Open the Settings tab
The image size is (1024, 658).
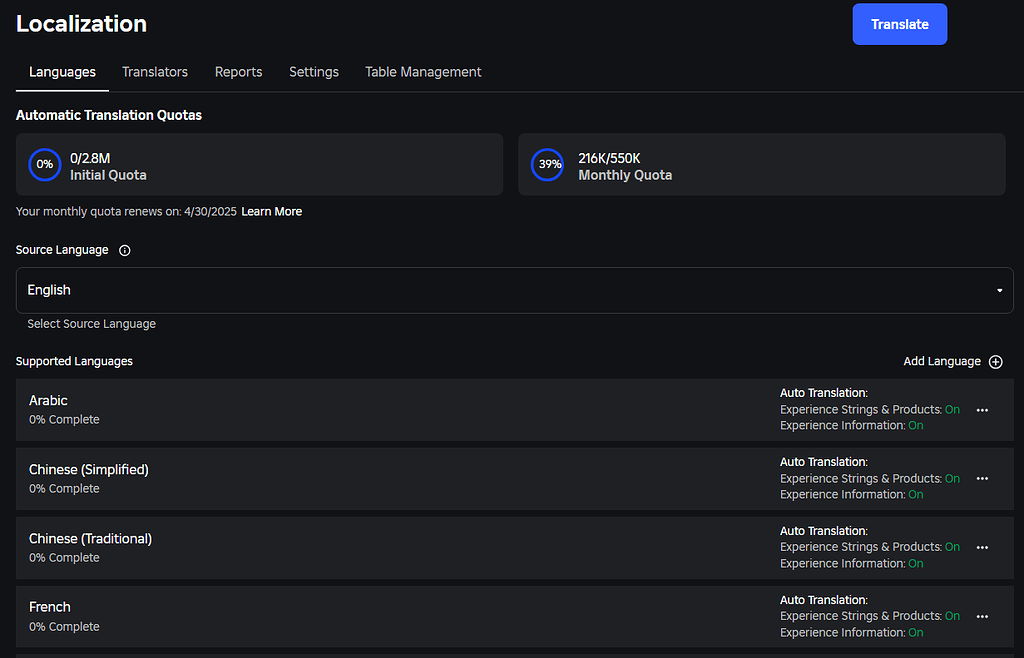tap(314, 72)
